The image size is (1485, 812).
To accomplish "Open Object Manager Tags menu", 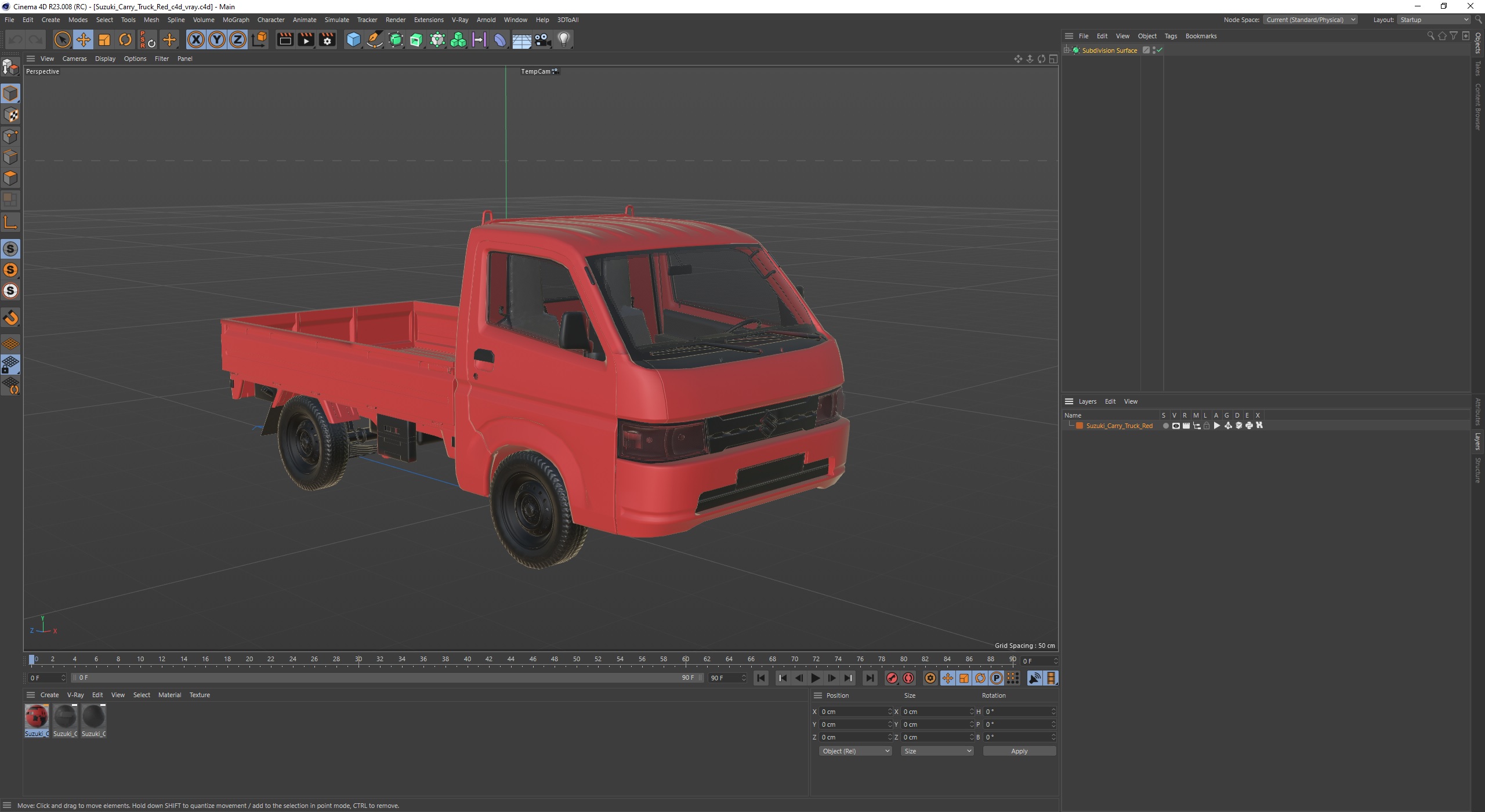I will tap(1171, 36).
